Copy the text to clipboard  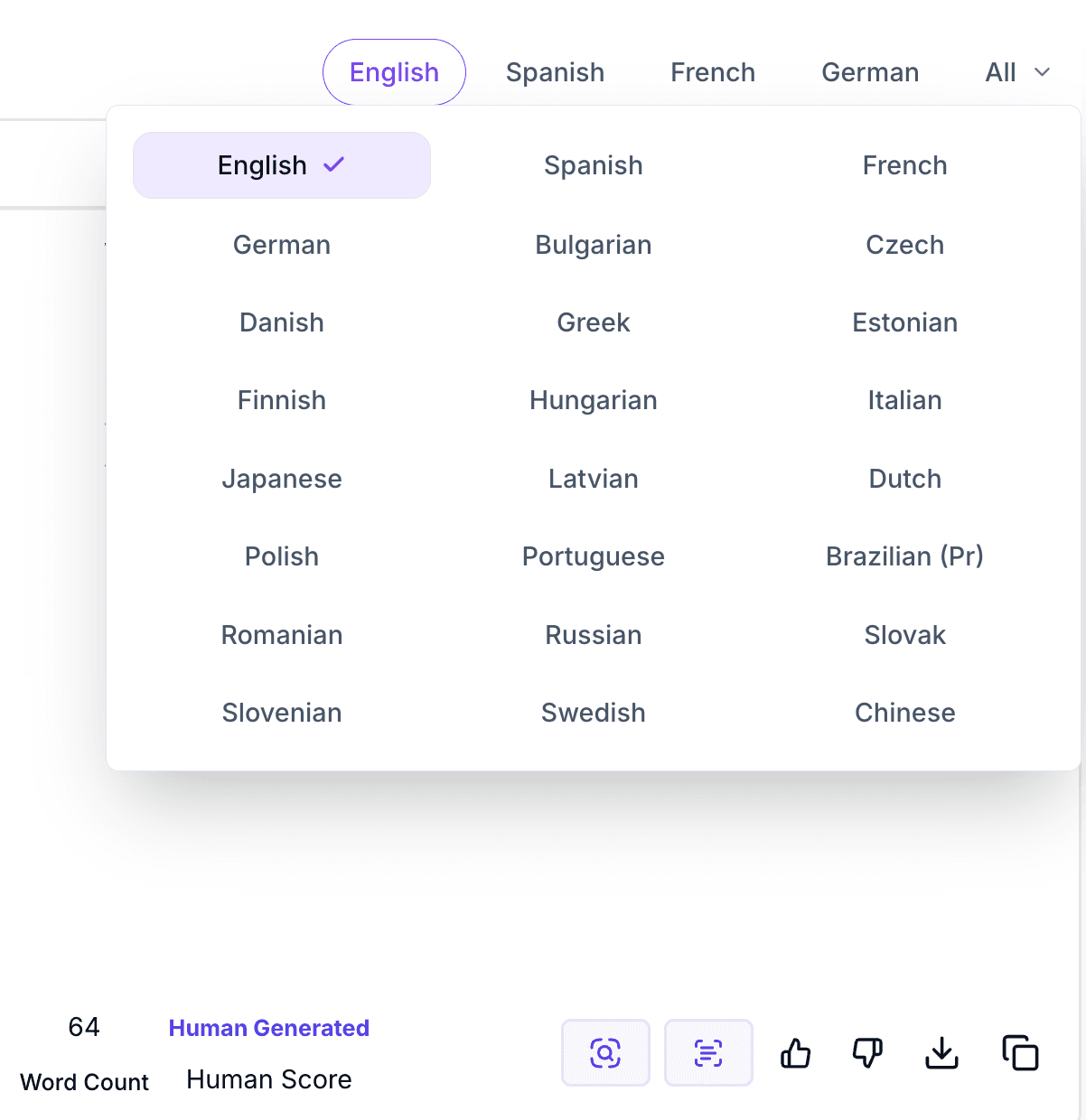[x=1020, y=1052]
